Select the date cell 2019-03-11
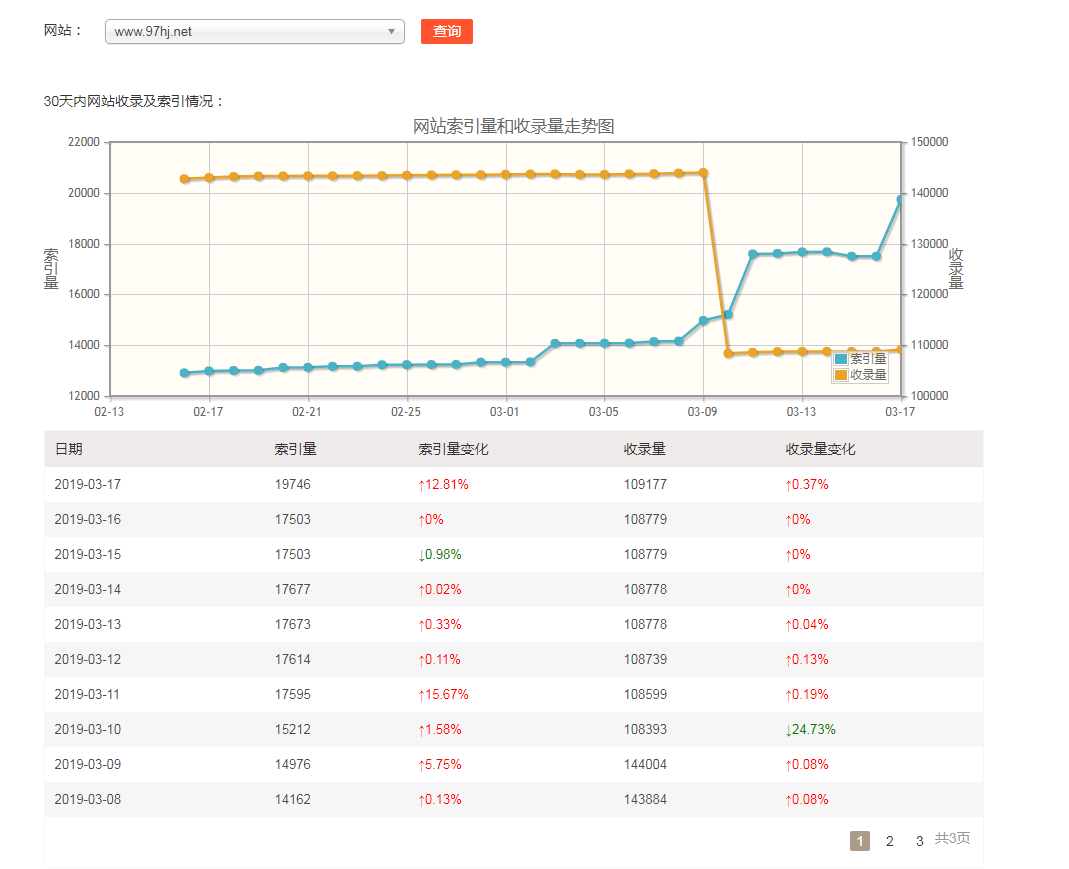The width and height of the screenshot is (1069, 869). pos(87,695)
